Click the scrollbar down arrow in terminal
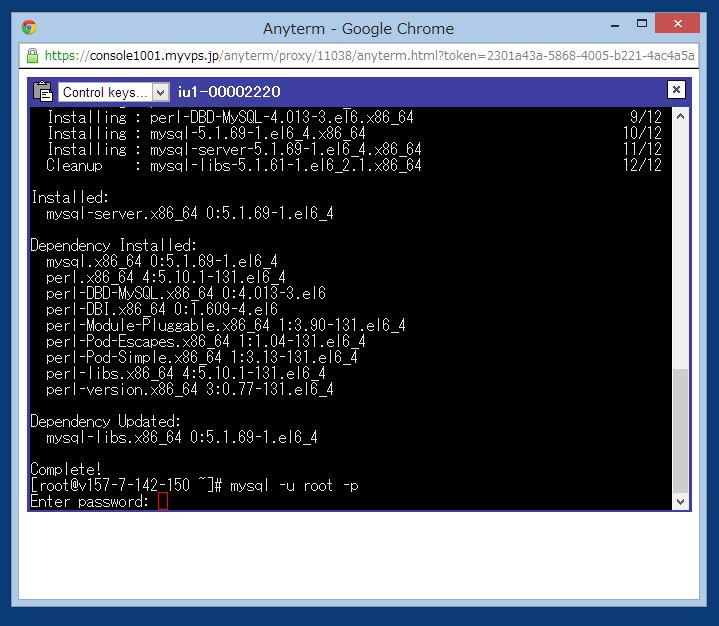The width and height of the screenshot is (719, 626). coord(680,502)
